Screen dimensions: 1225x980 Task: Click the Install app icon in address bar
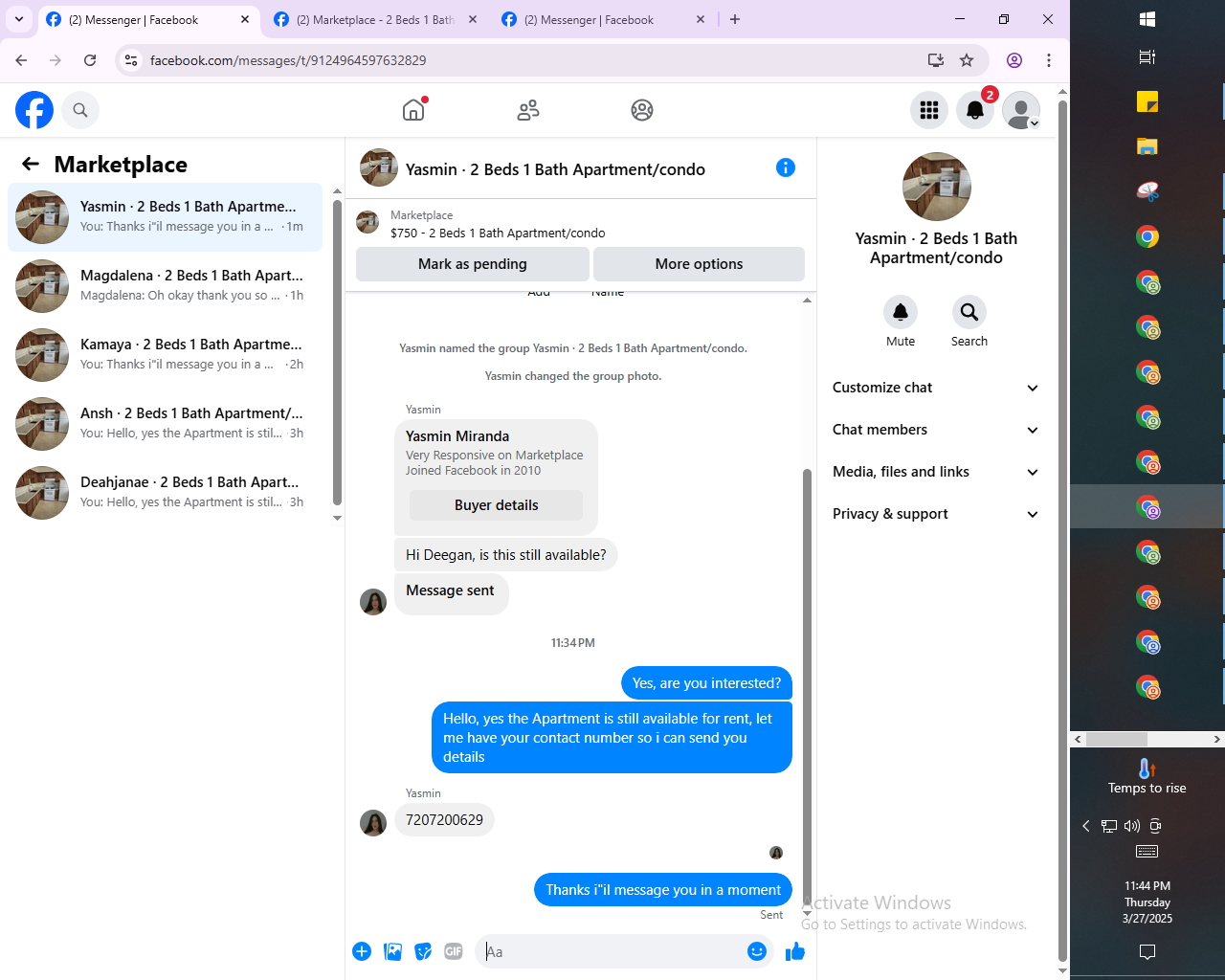point(936,60)
